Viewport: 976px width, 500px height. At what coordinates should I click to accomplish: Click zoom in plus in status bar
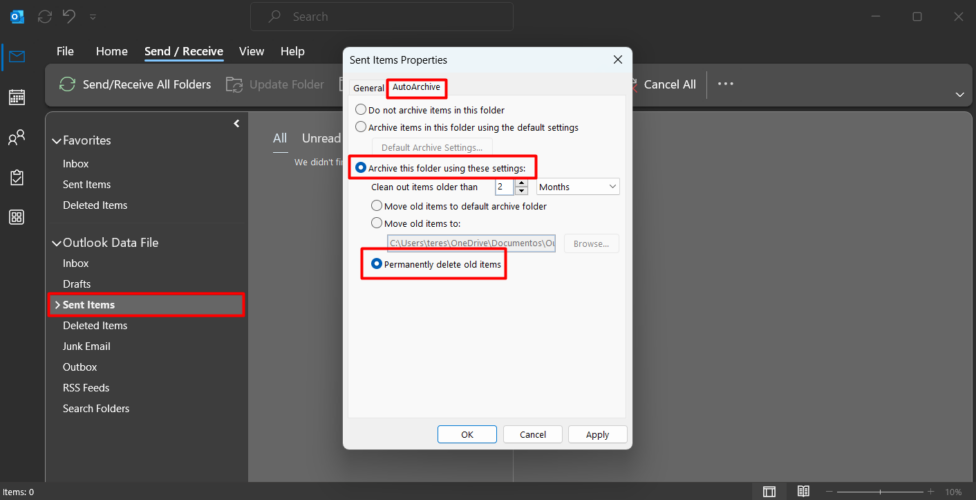[x=931, y=492]
